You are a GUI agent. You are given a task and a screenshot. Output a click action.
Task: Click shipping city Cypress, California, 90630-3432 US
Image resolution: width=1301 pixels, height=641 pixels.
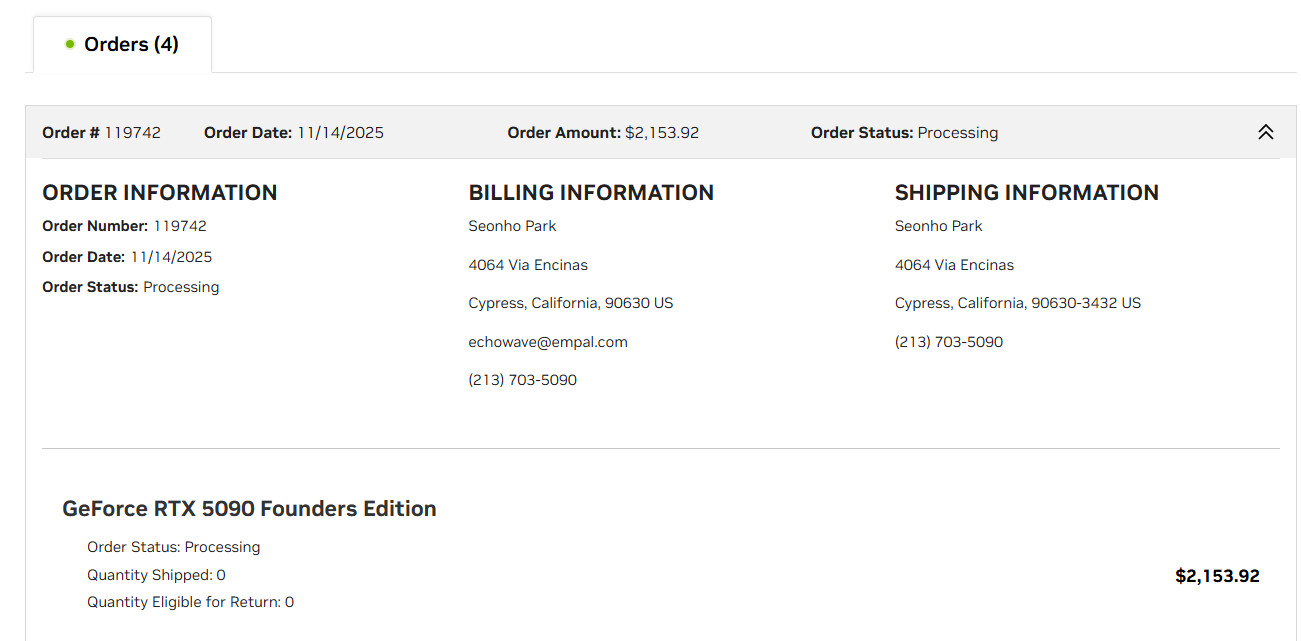1017,303
